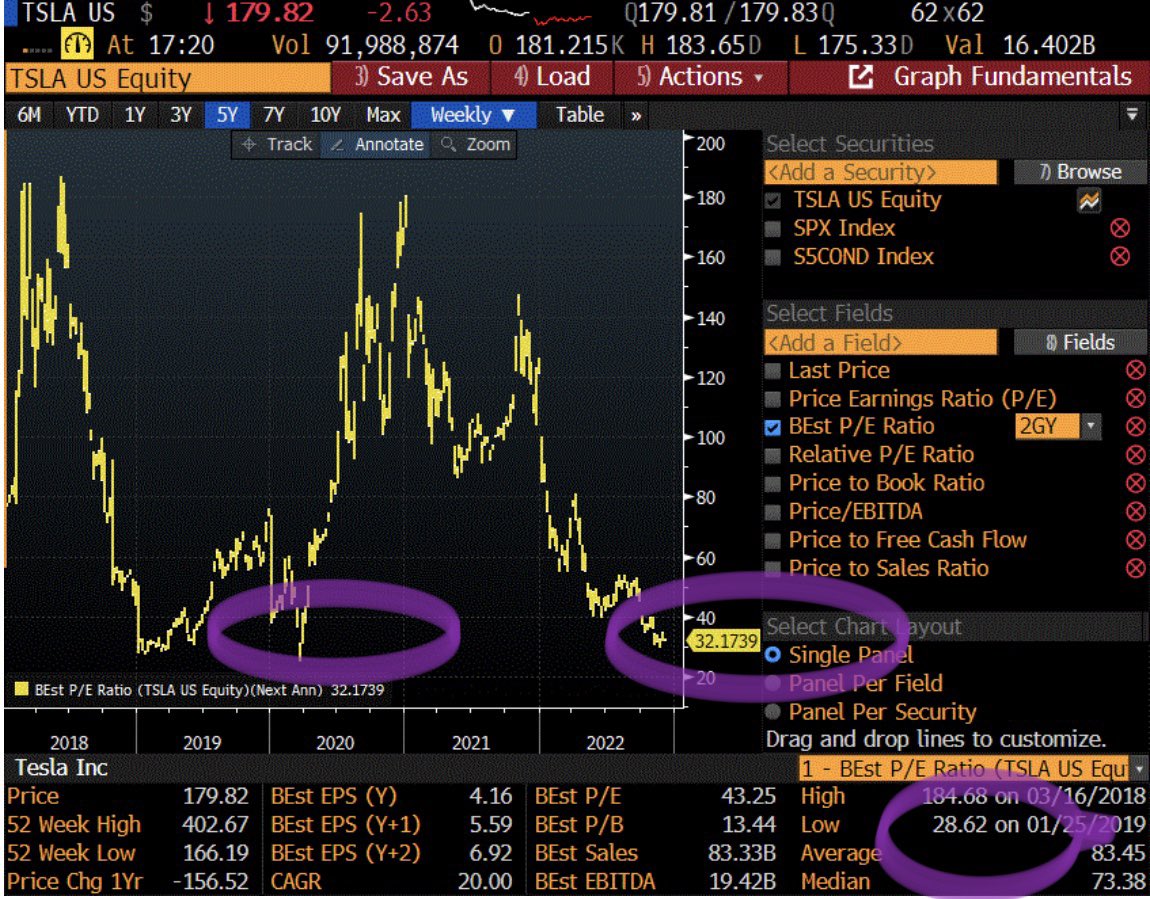The width and height of the screenshot is (1150, 899).
Task: Check the Price to Free Cash Flow field
Action: [773, 540]
